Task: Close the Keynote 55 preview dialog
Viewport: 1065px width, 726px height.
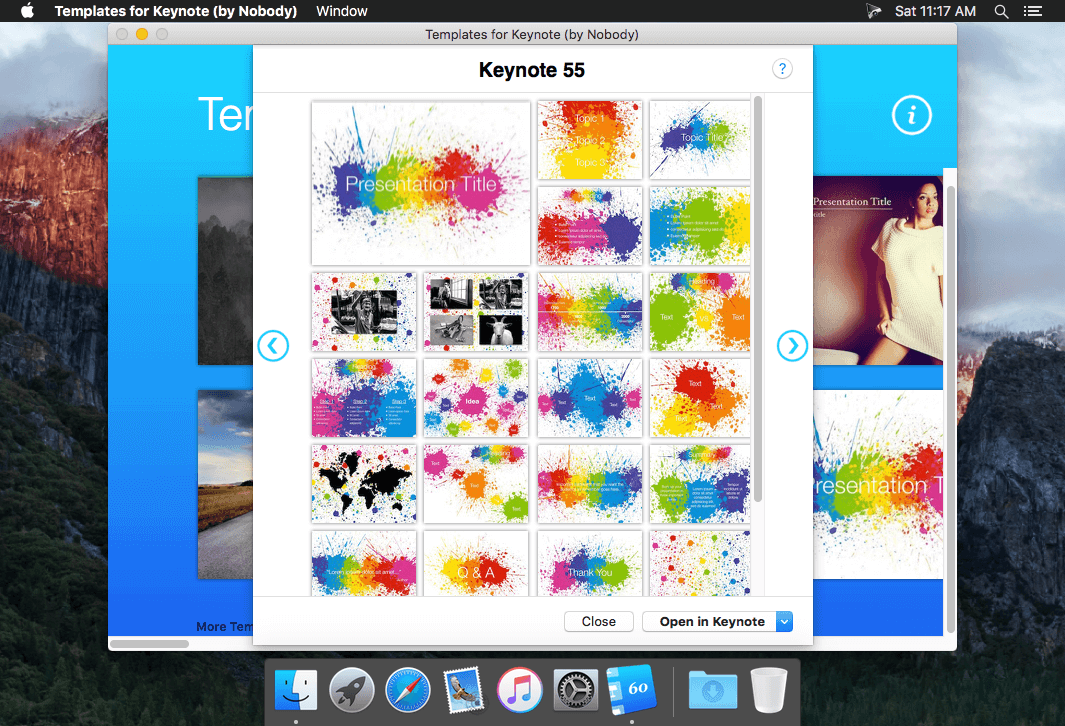Action: point(598,621)
